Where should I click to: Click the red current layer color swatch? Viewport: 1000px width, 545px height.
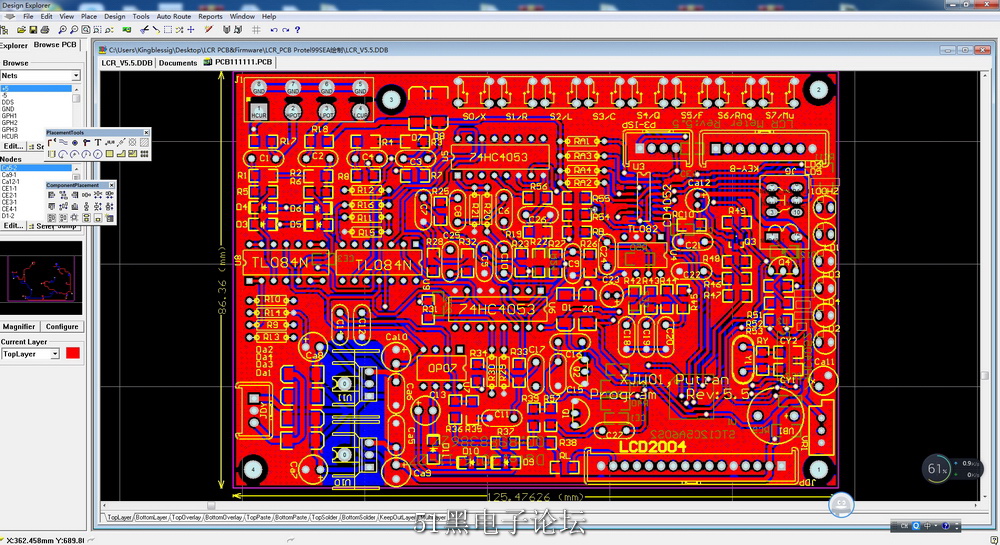coord(73,353)
